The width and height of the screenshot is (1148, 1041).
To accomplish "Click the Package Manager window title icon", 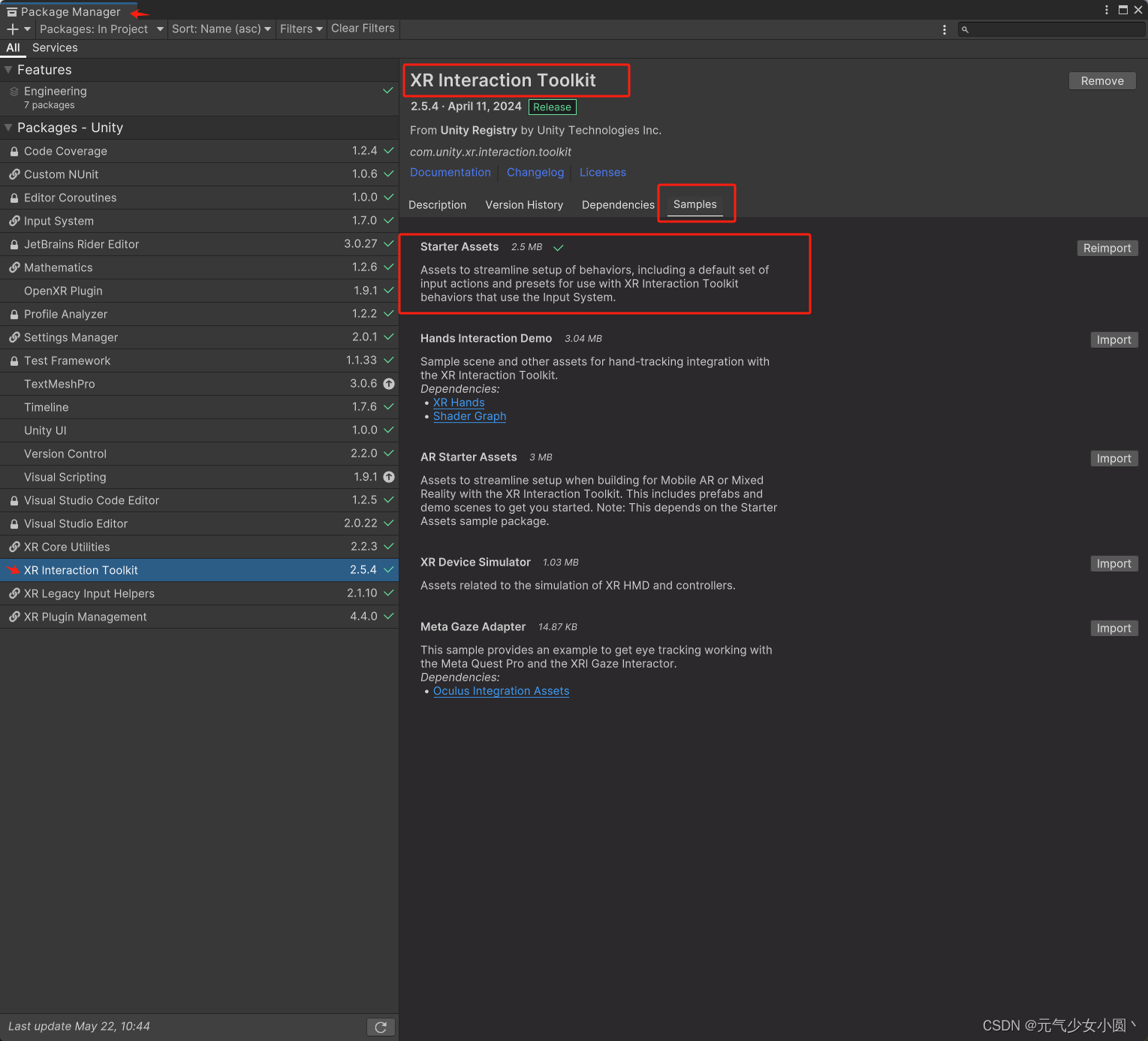I will tap(12, 12).
